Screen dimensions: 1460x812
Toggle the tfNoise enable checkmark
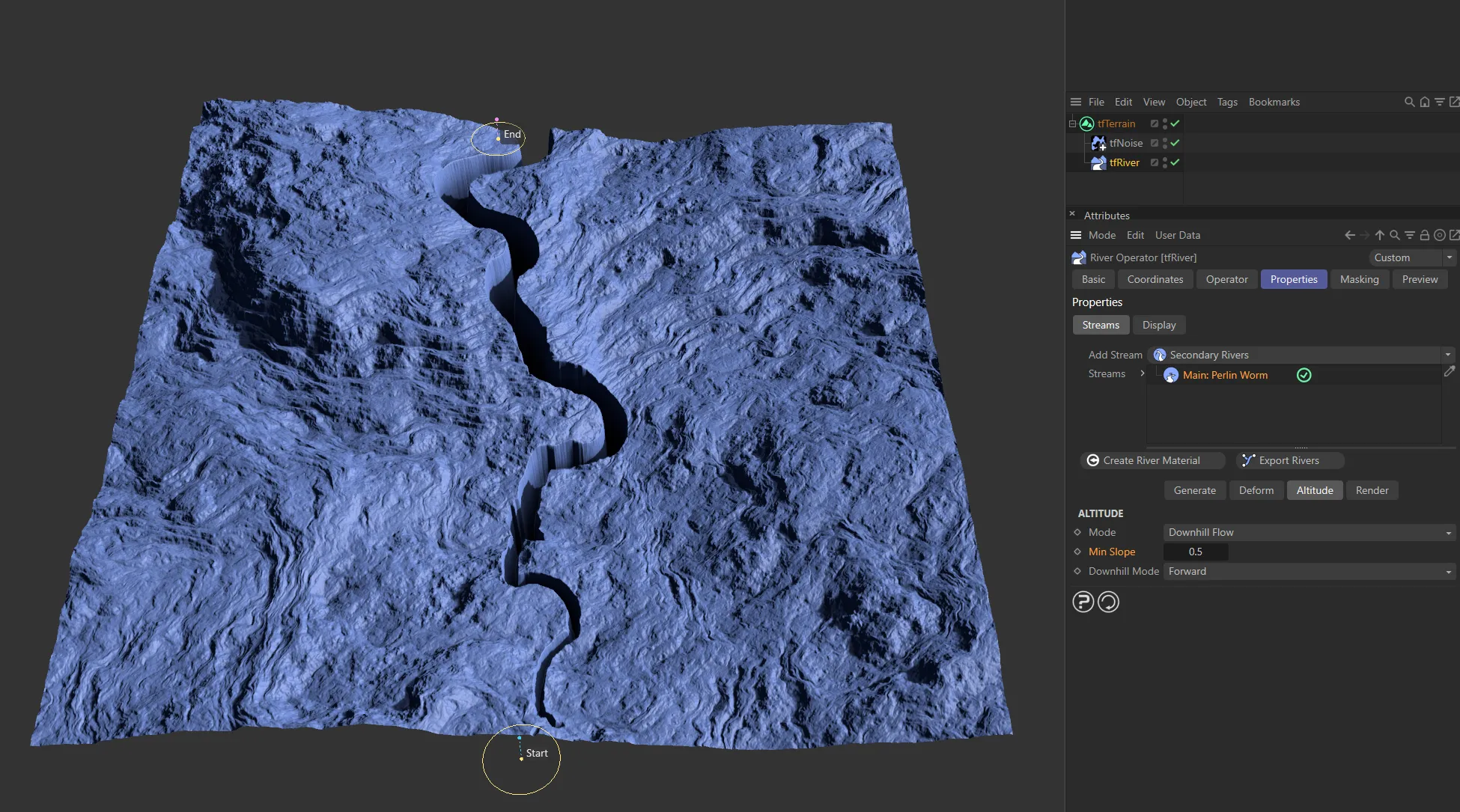(1175, 143)
